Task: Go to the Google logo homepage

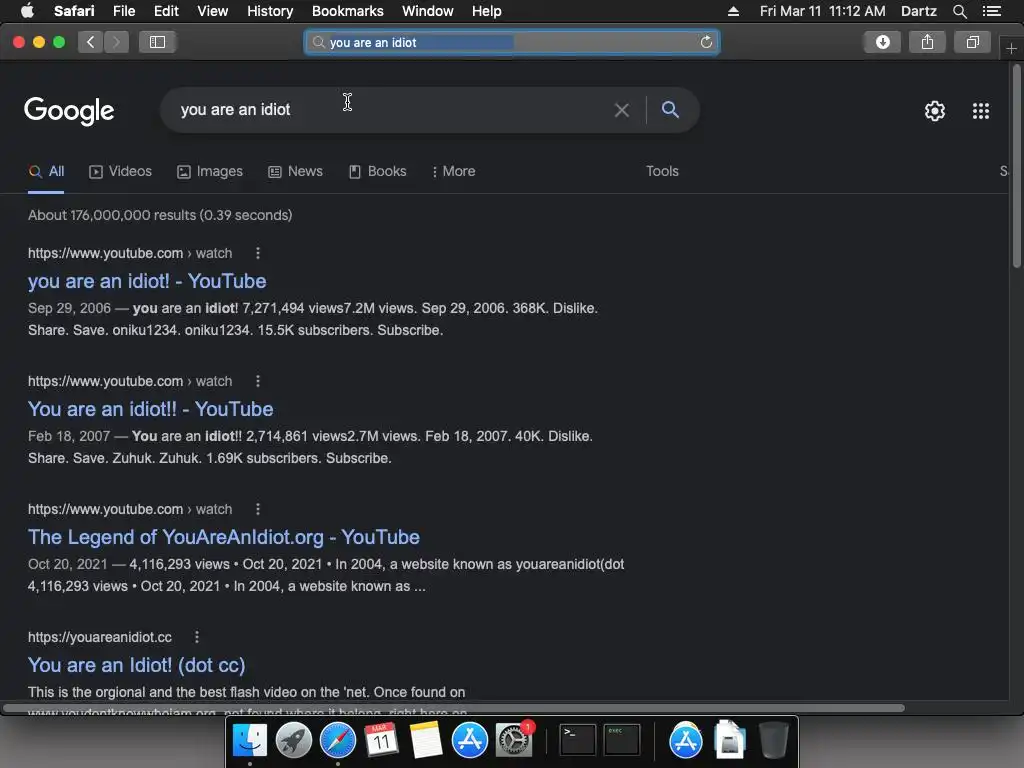Action: point(69,111)
